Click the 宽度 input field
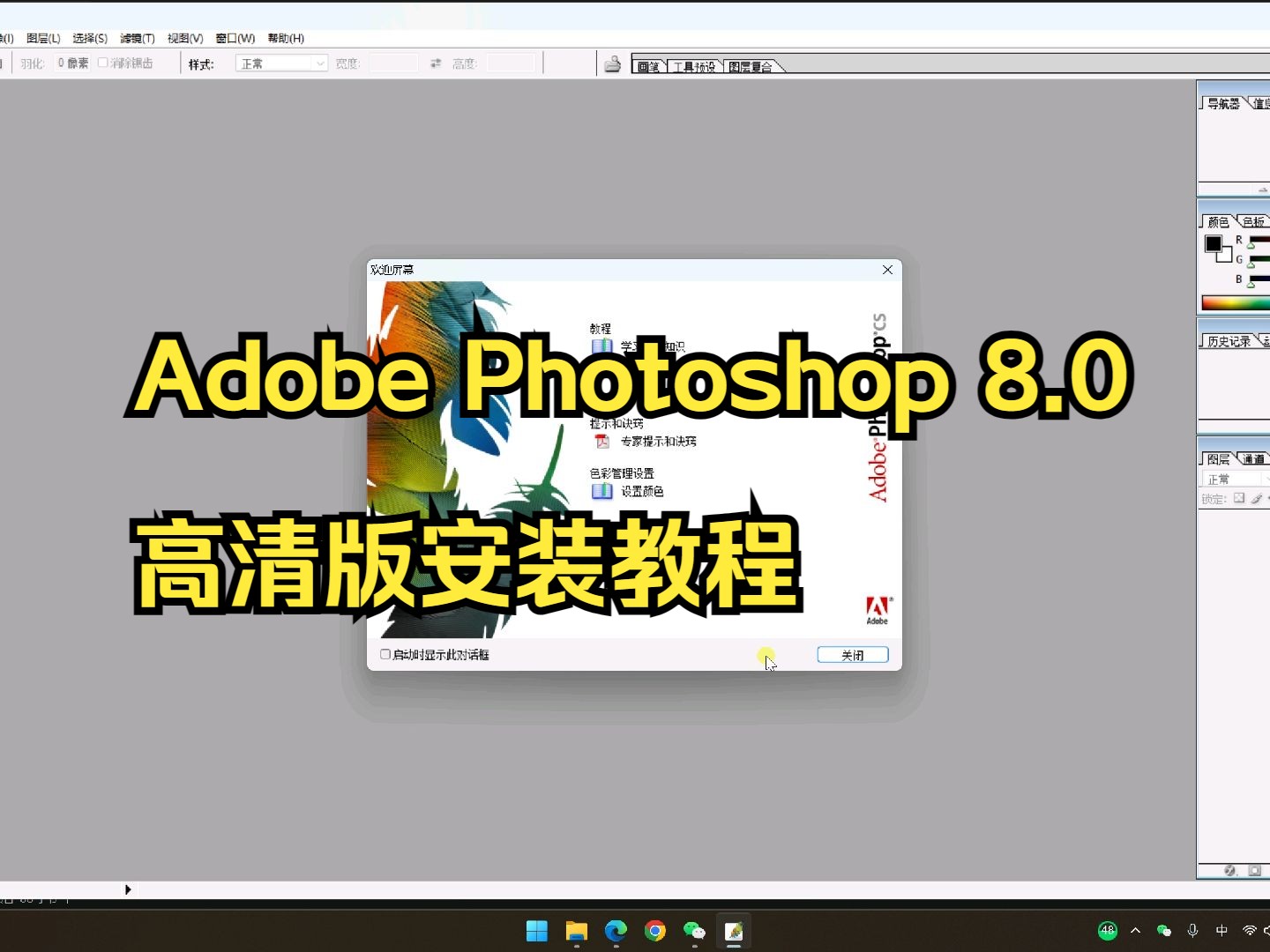This screenshot has height=952, width=1270. (x=394, y=63)
